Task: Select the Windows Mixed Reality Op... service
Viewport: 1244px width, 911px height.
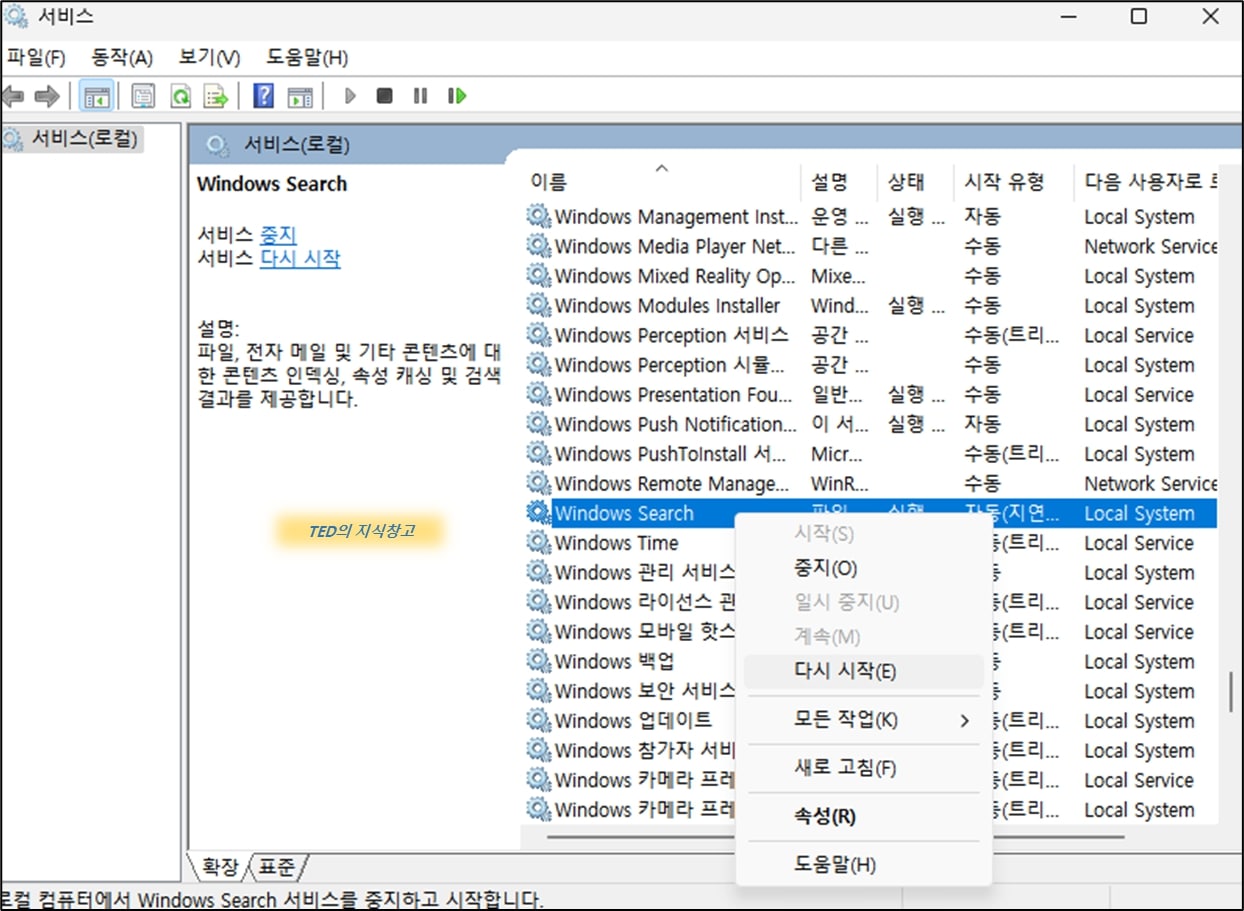Action: (870, 276)
